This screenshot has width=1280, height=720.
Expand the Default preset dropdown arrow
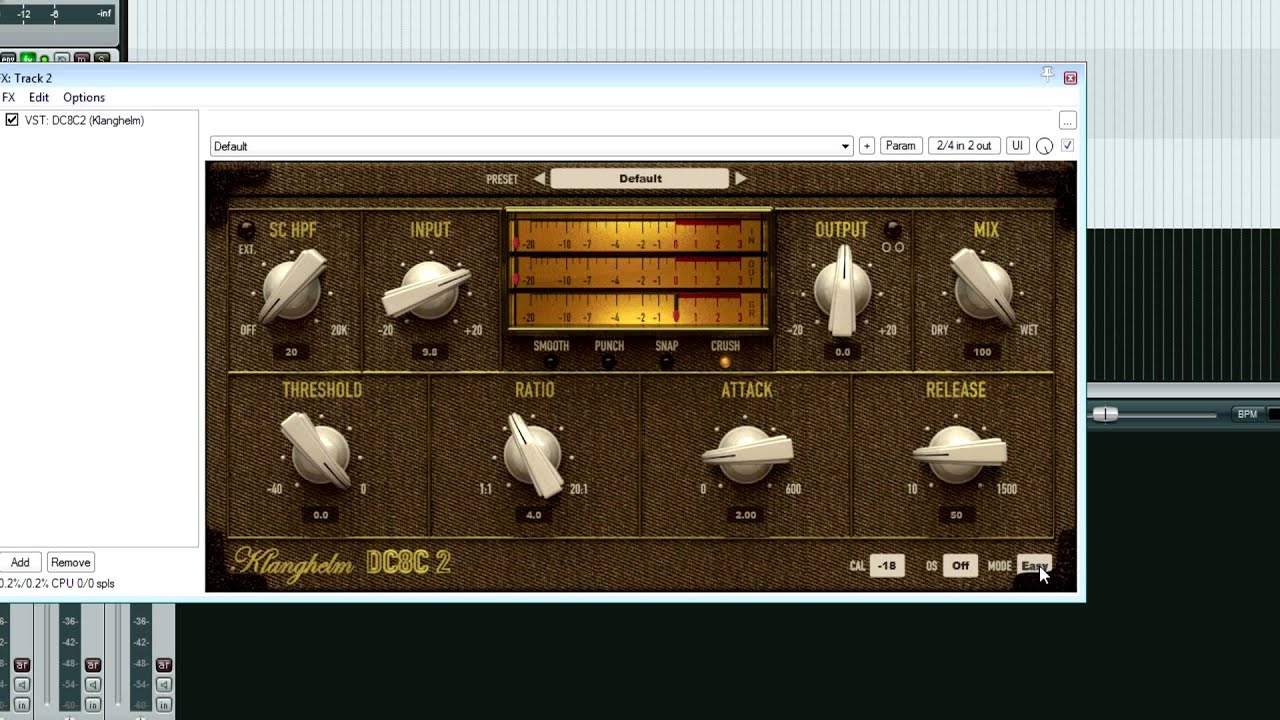[x=845, y=146]
